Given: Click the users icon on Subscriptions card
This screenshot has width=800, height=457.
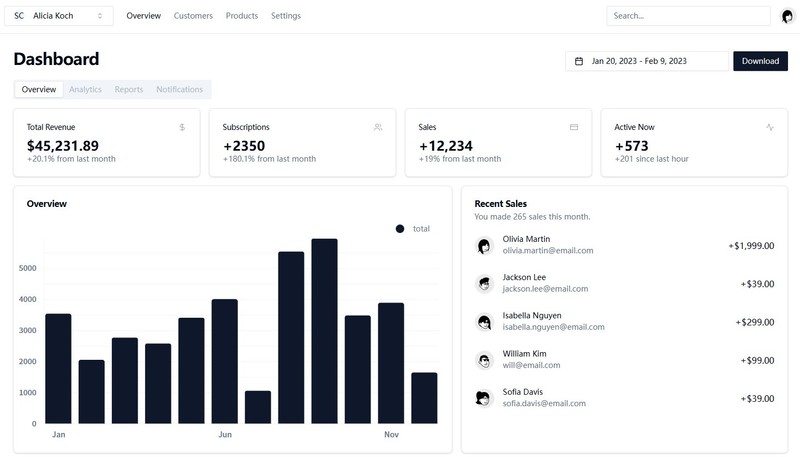Looking at the screenshot, I should [x=378, y=127].
